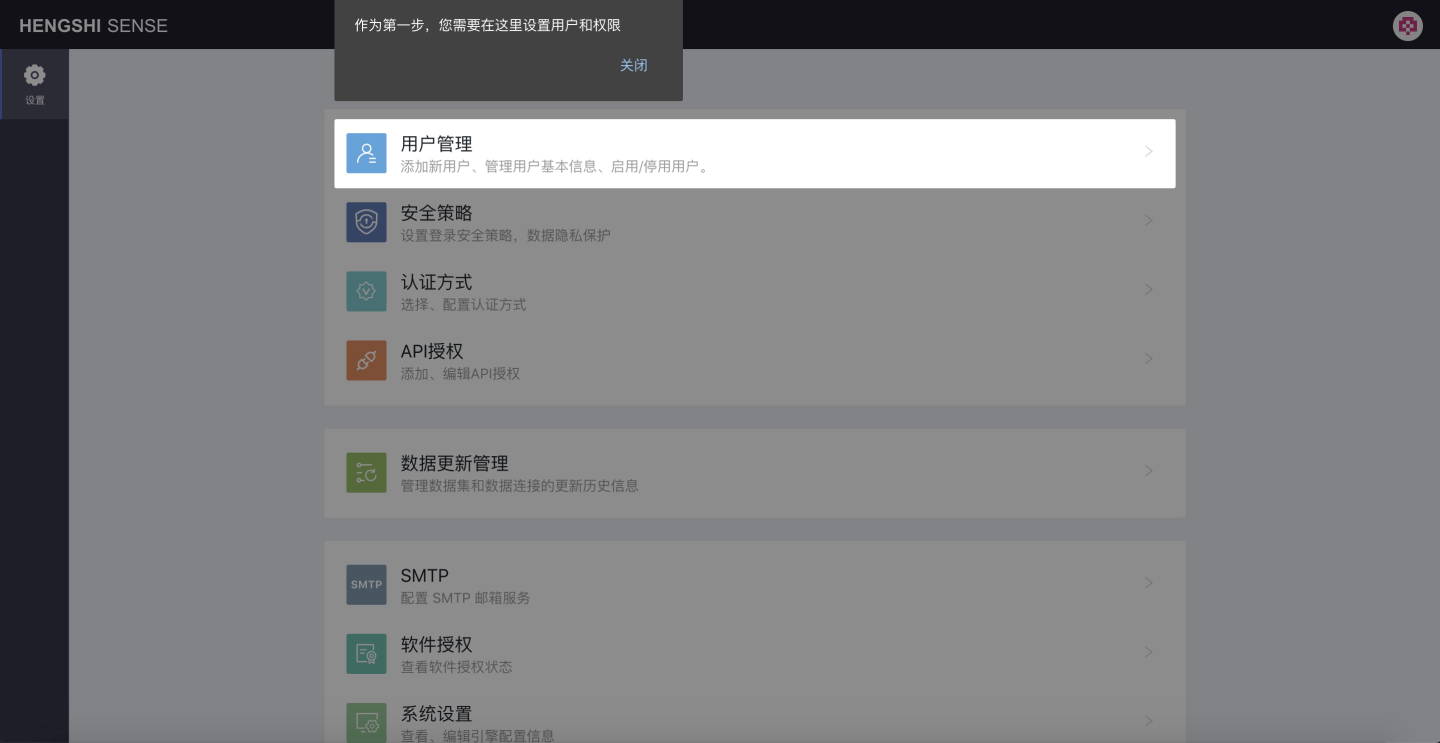Click the Security Policy (安全策略) shield icon
1440x743 pixels.
[x=366, y=222]
